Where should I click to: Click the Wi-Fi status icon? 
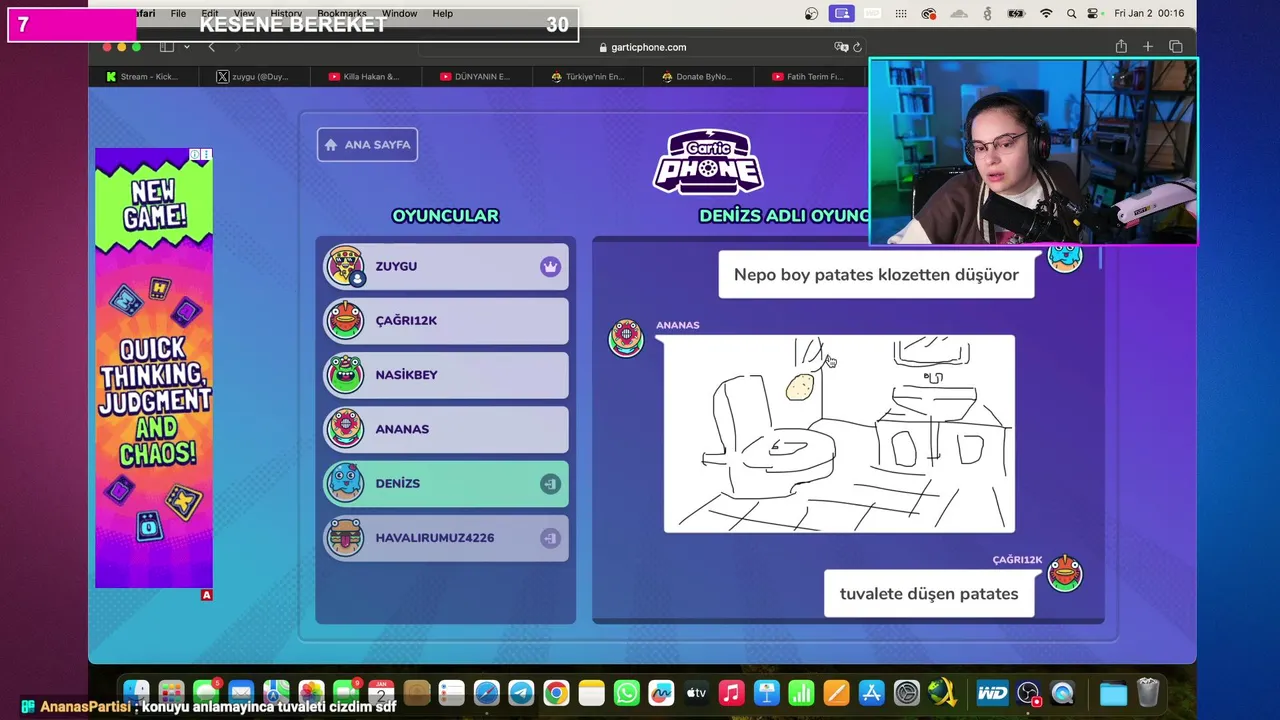click(x=1046, y=13)
